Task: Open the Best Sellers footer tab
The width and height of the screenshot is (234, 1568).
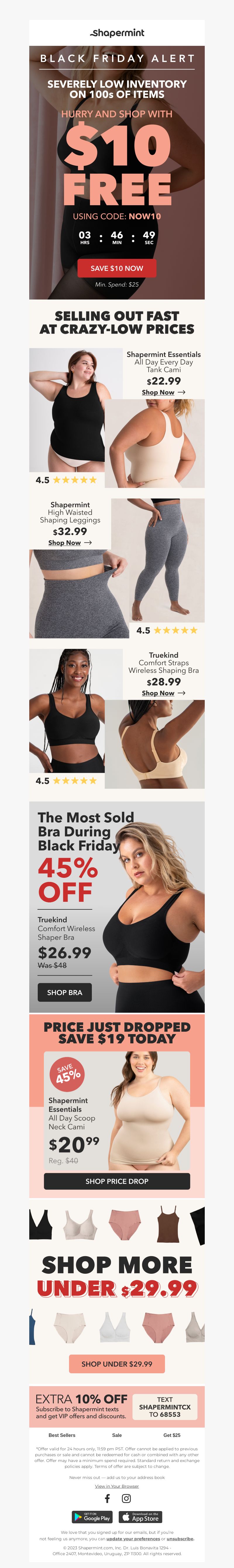Action: tap(62, 1435)
